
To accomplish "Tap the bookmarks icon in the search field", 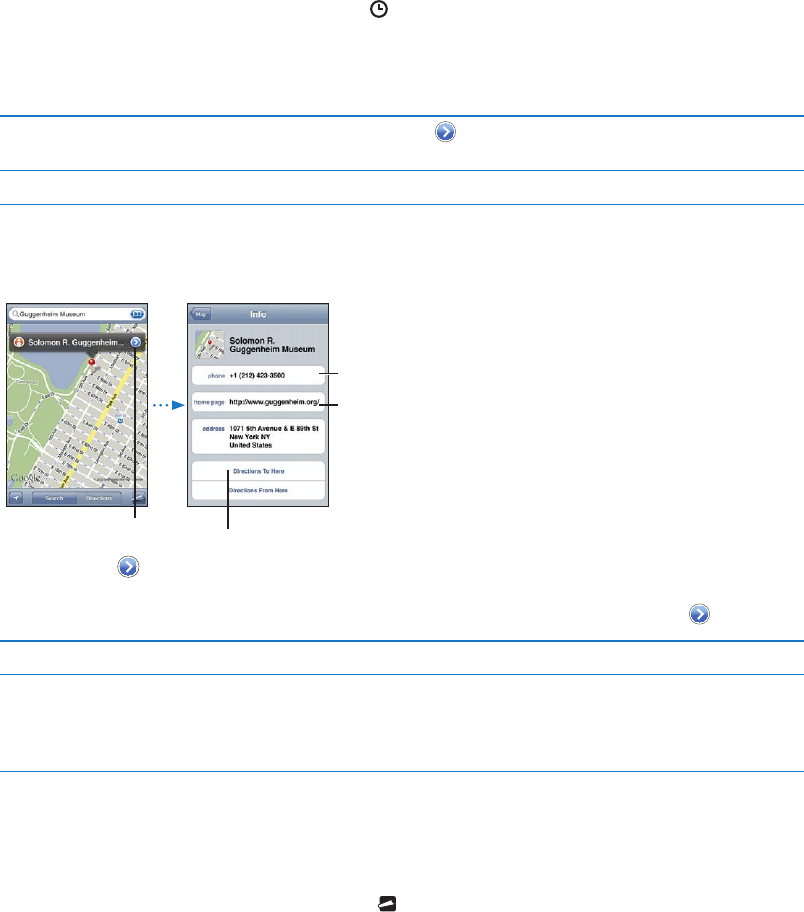I will 137,314.
